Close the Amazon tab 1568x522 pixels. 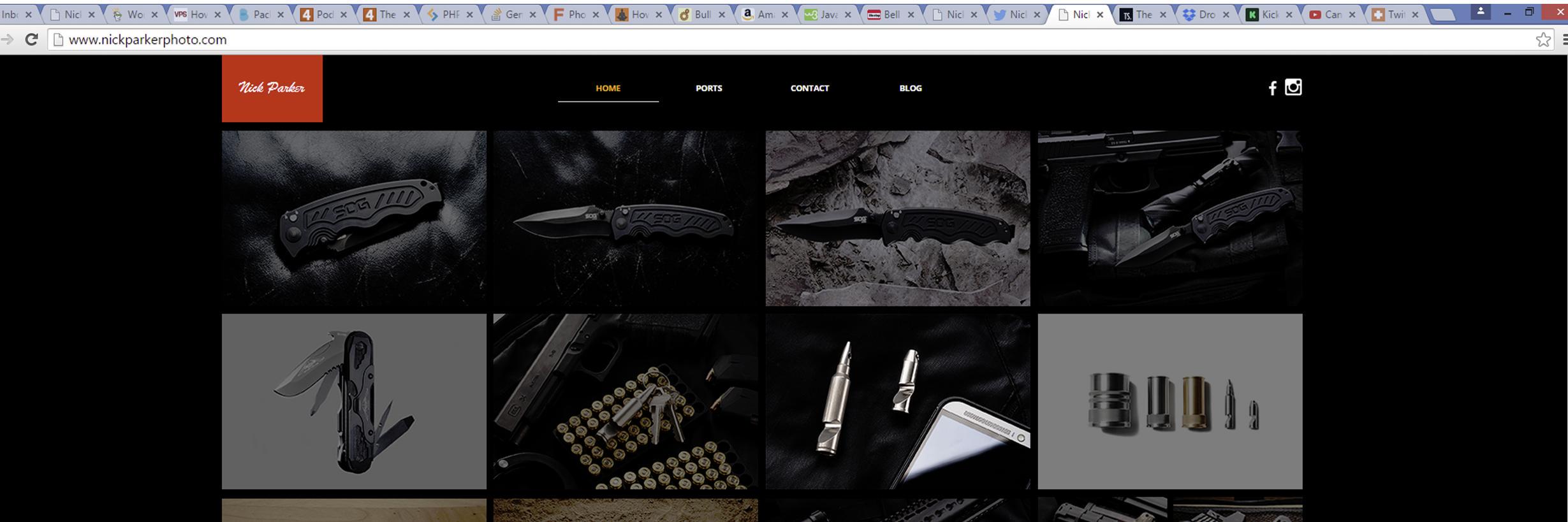[785, 15]
